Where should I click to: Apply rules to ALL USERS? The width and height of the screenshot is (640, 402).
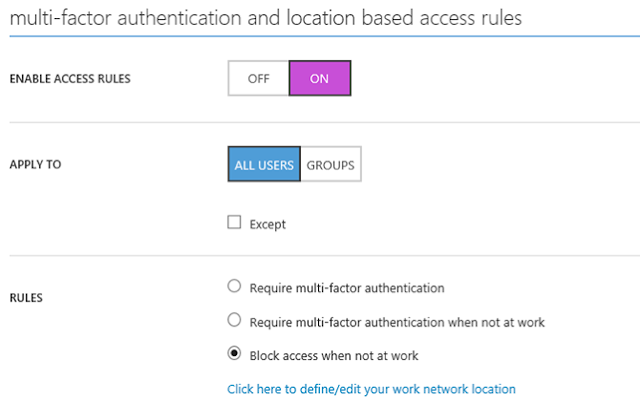point(263,165)
